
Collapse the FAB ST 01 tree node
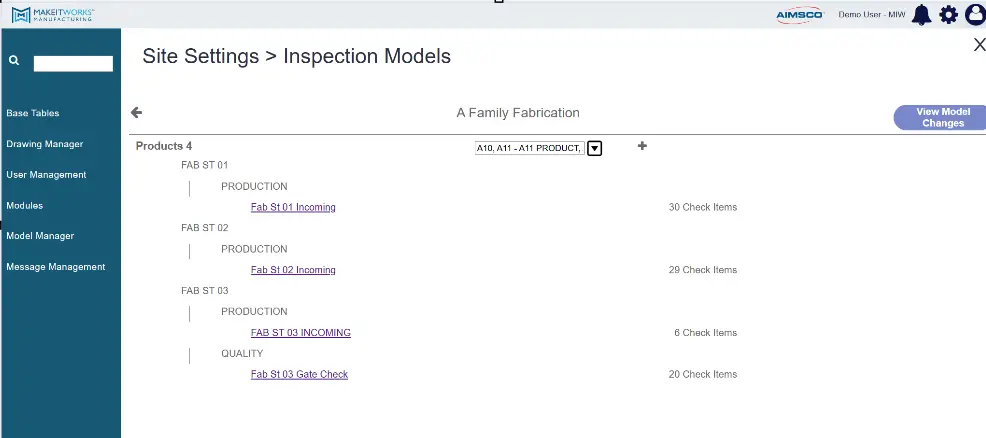click(x=204, y=165)
